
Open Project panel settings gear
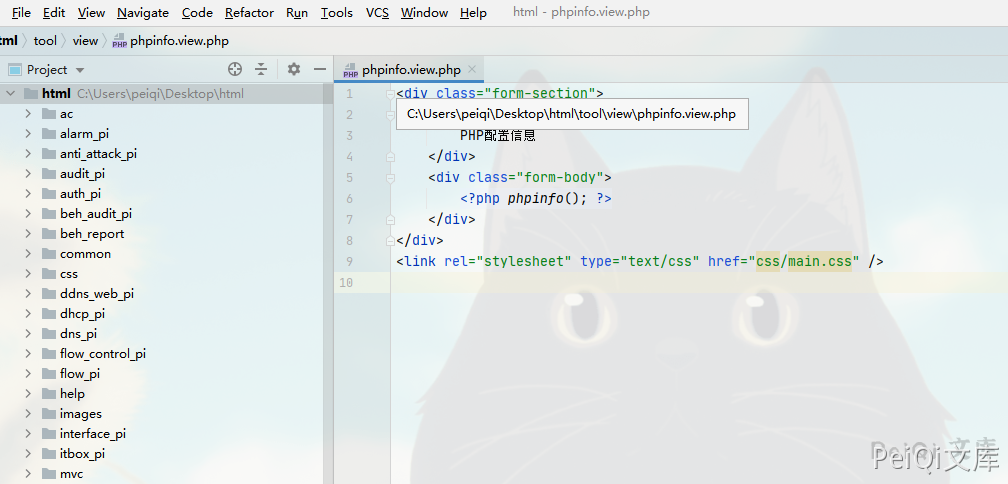pyautogui.click(x=294, y=69)
